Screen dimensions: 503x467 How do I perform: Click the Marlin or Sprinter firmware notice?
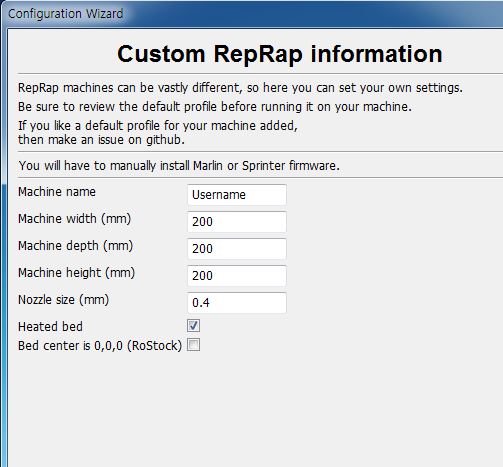(179, 166)
